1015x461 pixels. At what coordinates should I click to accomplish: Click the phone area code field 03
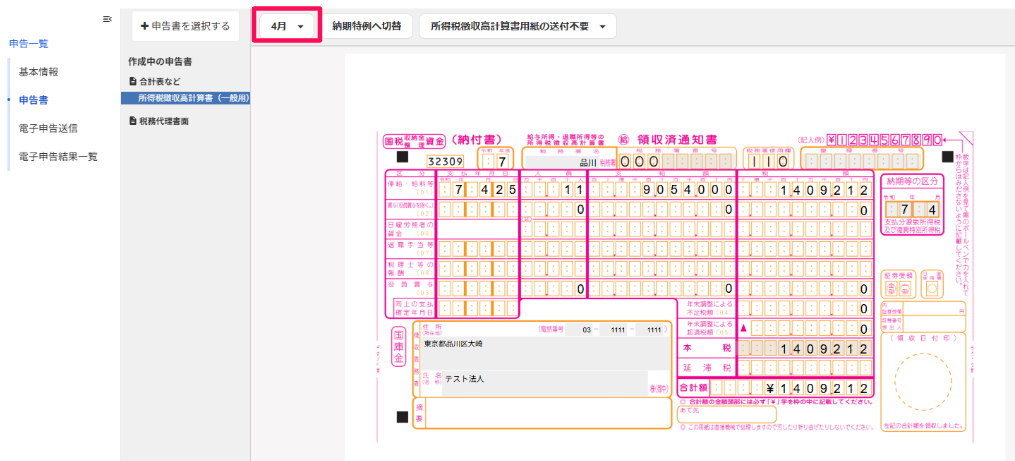[x=580, y=330]
